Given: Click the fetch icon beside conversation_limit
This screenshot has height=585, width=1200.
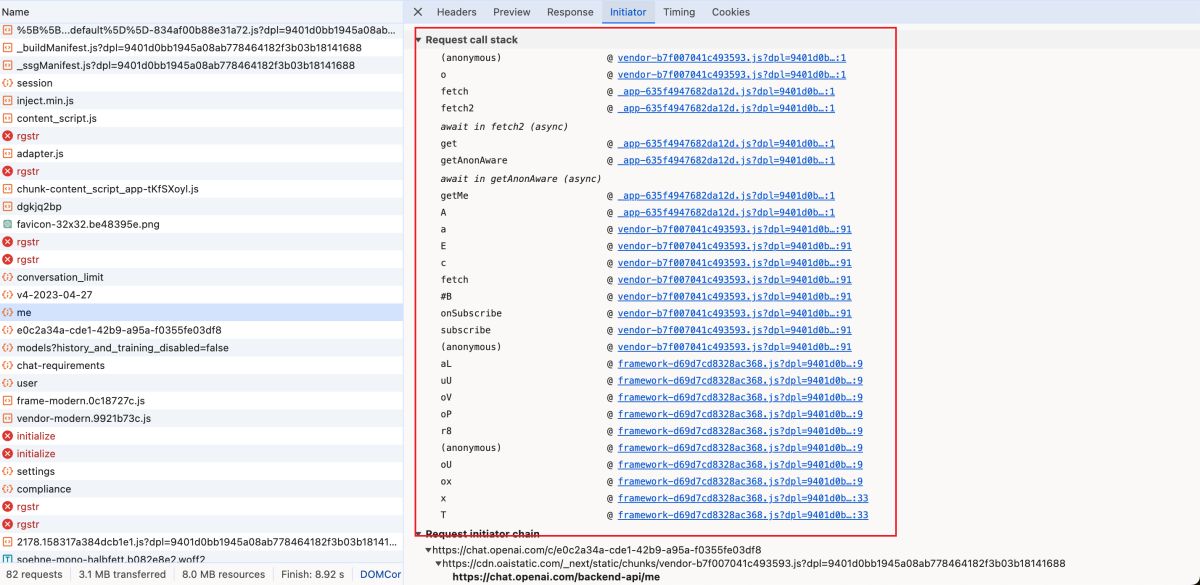Looking at the screenshot, I should click(7, 277).
